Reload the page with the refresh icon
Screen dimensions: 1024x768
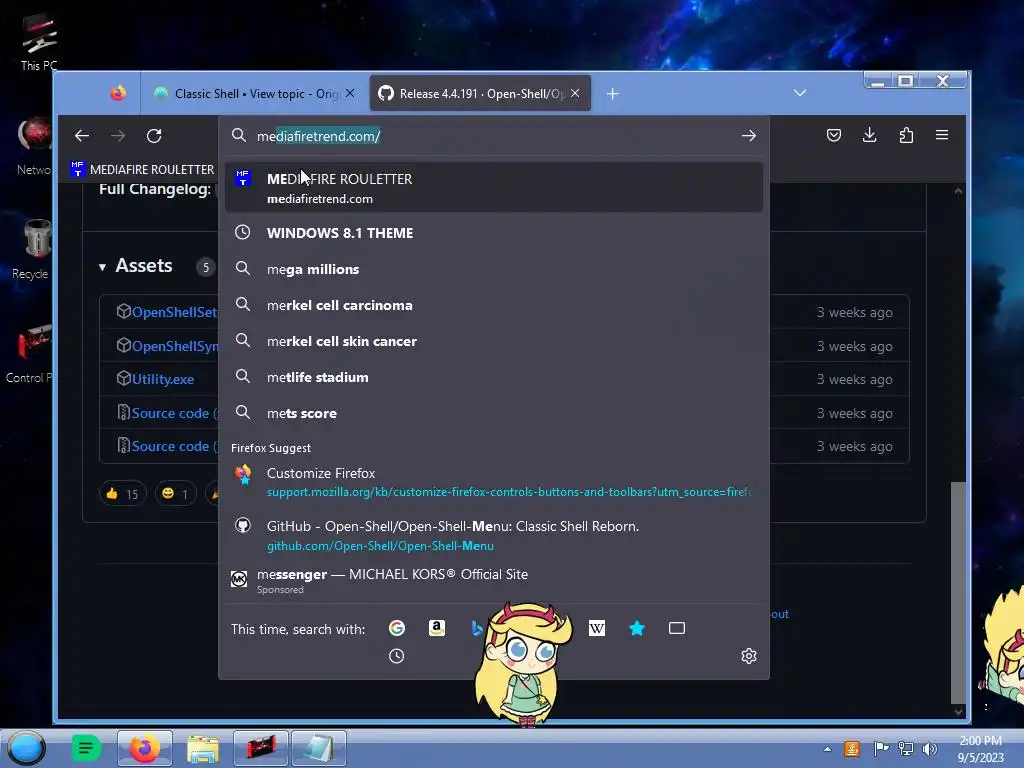pyautogui.click(x=154, y=136)
